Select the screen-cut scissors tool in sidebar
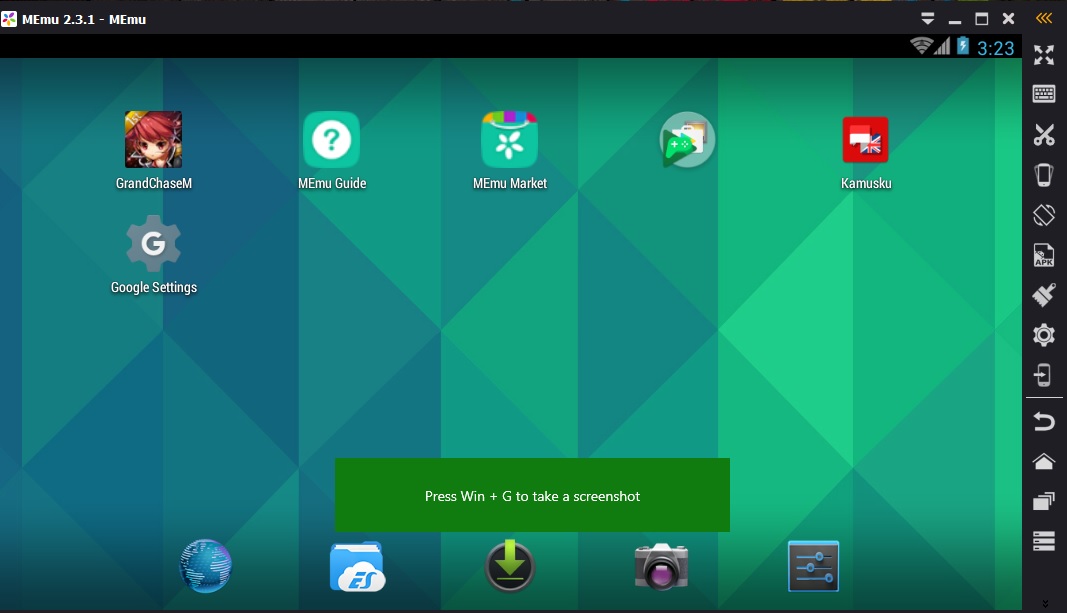The image size is (1067, 613). coord(1044,133)
